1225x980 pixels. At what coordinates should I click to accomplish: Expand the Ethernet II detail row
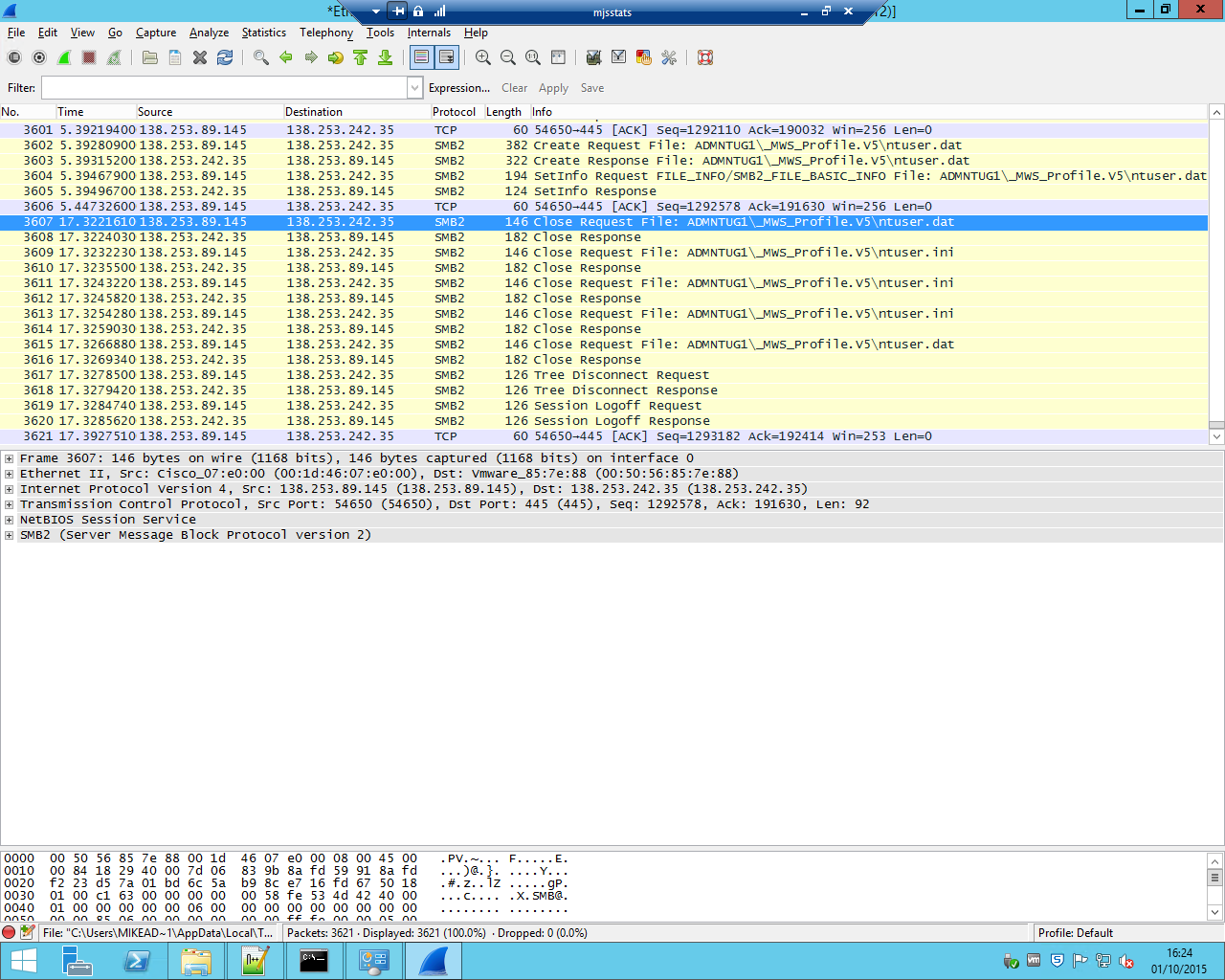(x=9, y=474)
